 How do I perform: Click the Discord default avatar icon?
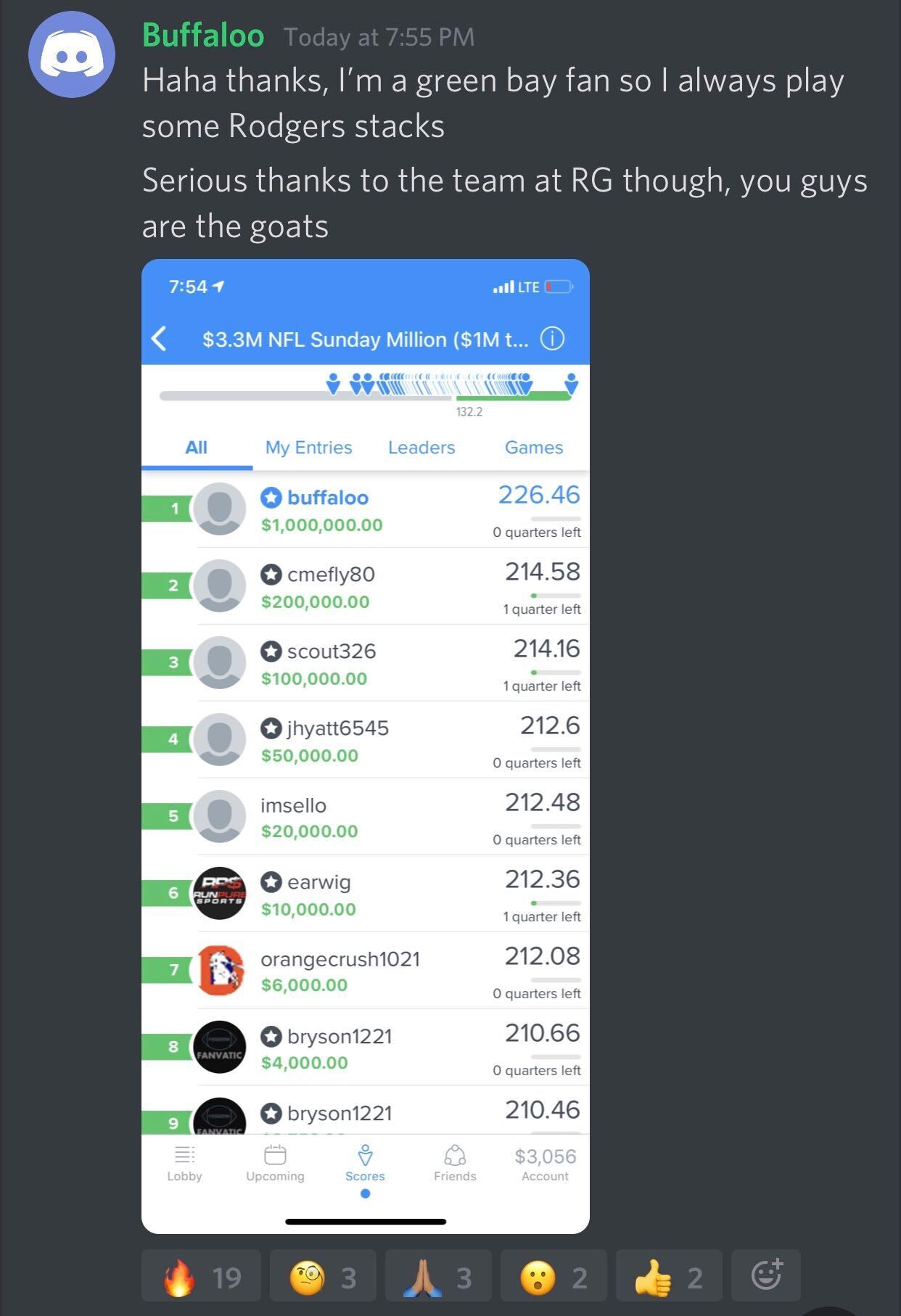[x=72, y=54]
